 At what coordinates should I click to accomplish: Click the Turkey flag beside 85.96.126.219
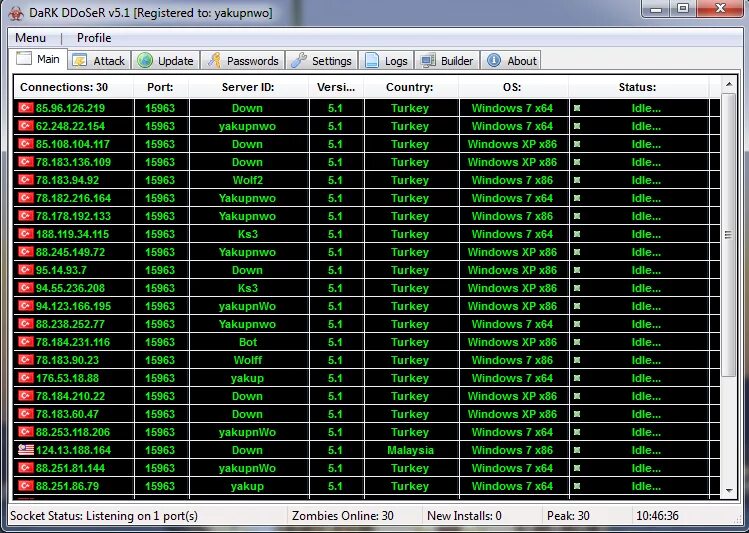[26, 108]
